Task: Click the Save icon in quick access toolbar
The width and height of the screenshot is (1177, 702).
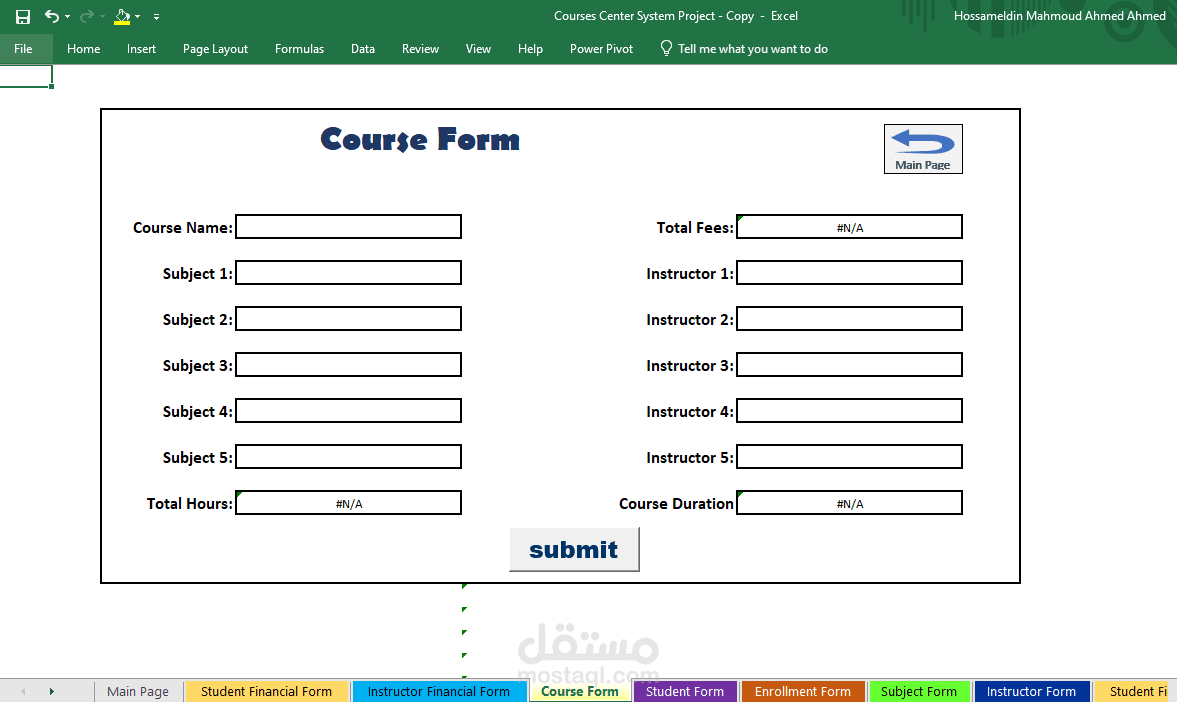Action: (23, 17)
